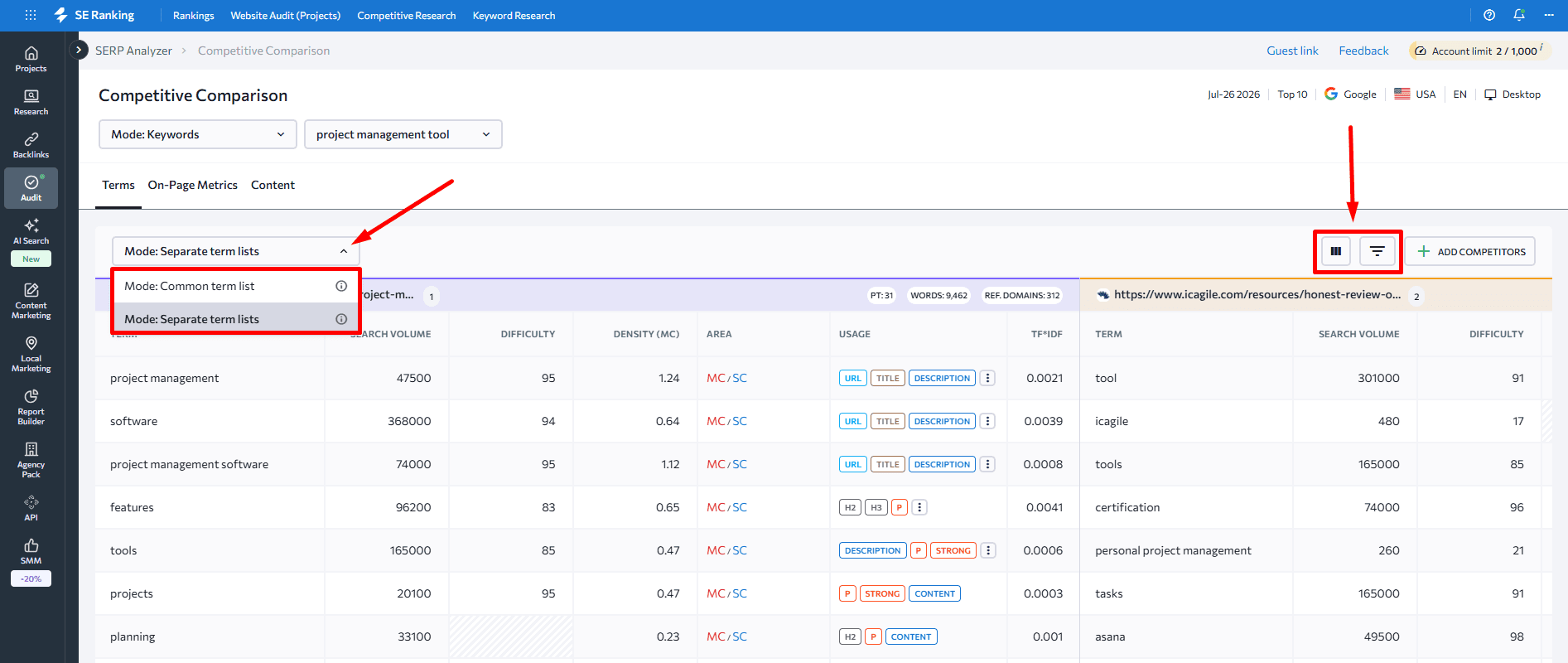Click the H2 tag in features row
The height and width of the screenshot is (663, 1568).
850,507
